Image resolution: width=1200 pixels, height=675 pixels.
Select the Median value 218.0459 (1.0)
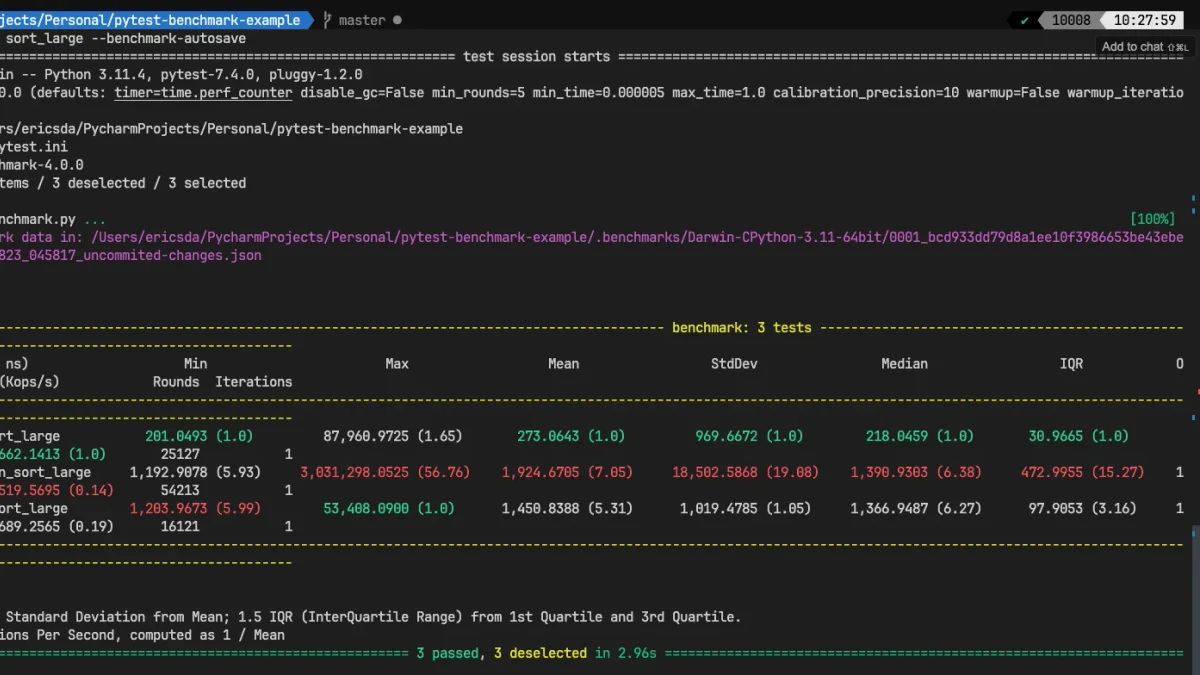pos(919,435)
